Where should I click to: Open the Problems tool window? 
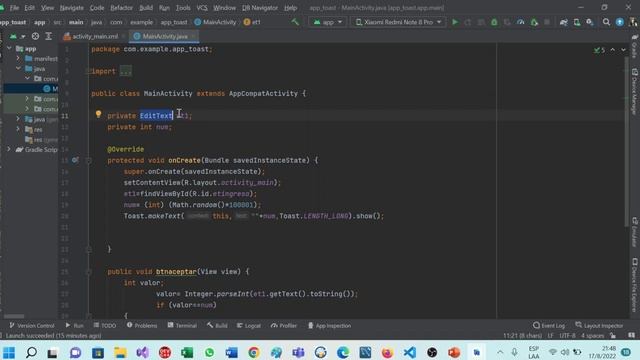(x=142, y=325)
